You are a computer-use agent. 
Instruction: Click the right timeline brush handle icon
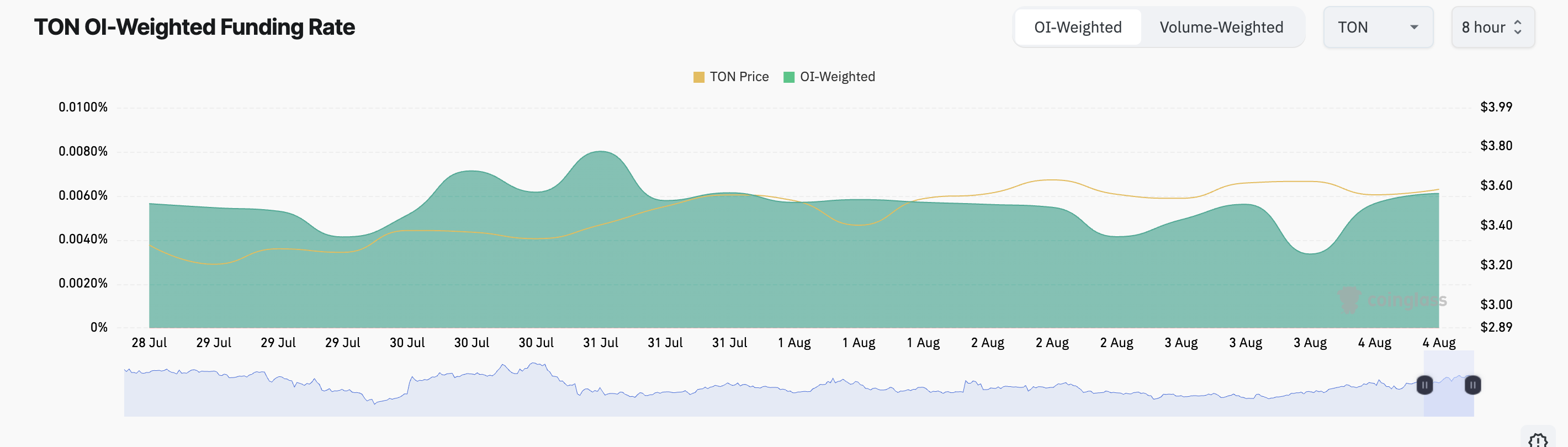[x=1472, y=385]
